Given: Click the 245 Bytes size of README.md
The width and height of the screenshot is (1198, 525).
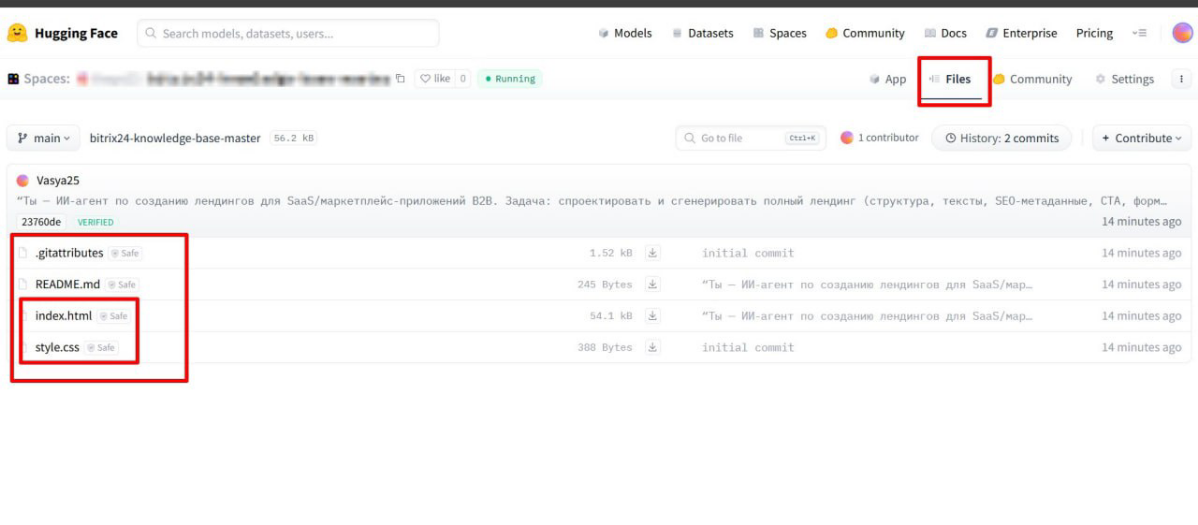Looking at the screenshot, I should pyautogui.click(x=605, y=284).
